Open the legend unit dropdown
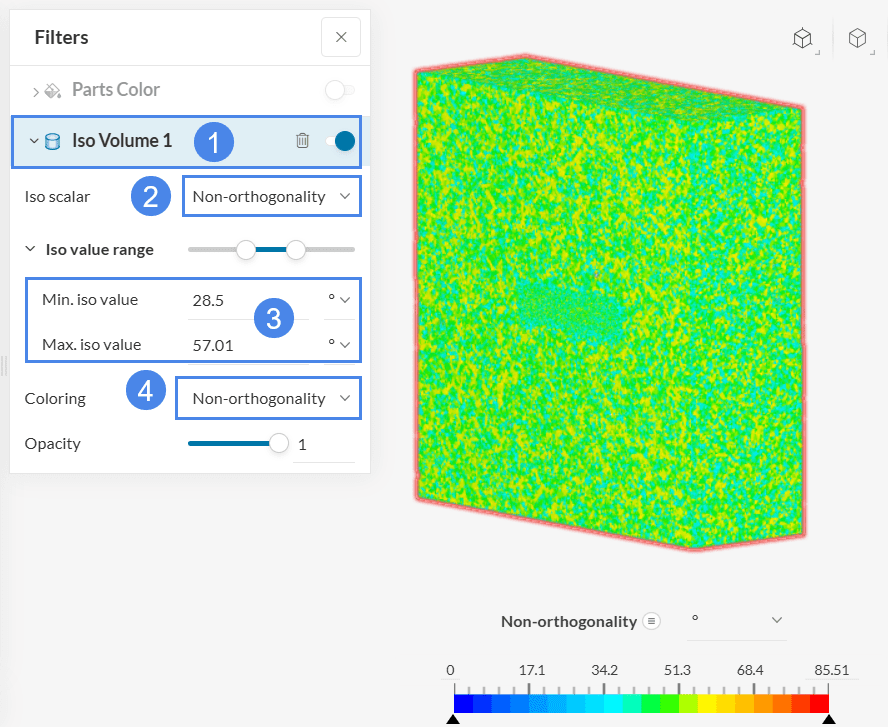This screenshot has height=727, width=888. [735, 621]
